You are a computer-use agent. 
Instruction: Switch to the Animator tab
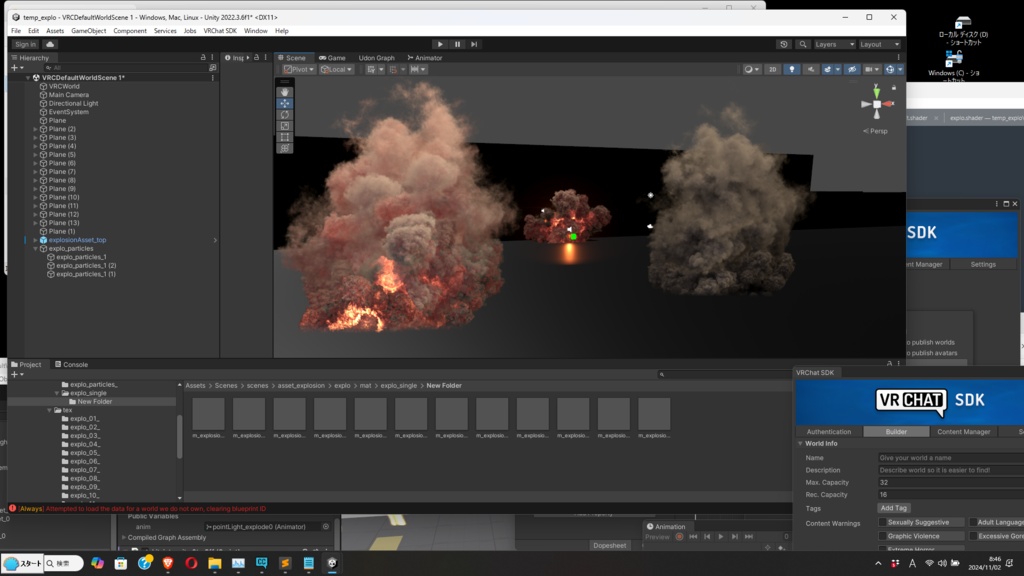[424, 57]
